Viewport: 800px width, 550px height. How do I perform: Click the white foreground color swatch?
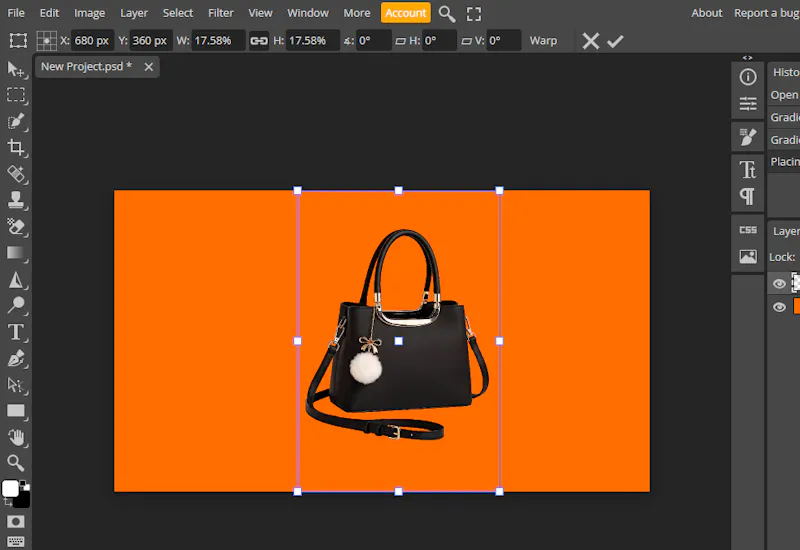tap(10, 488)
